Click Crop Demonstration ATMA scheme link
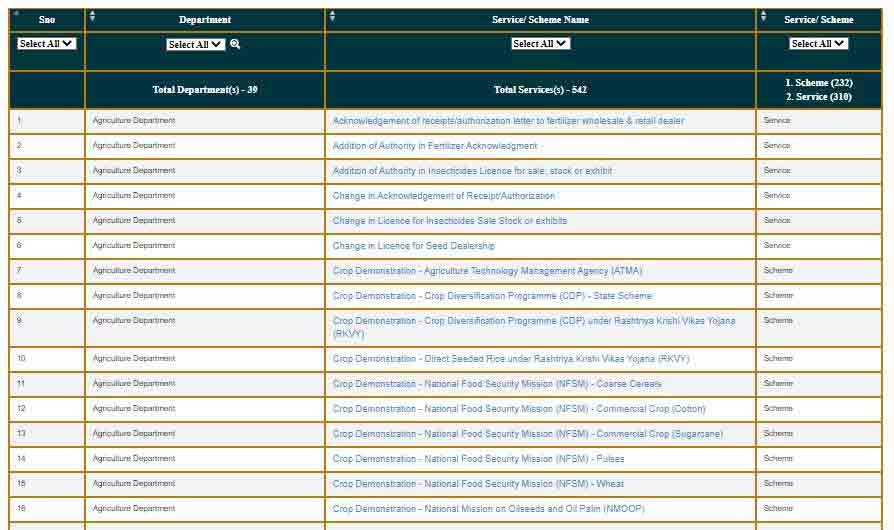 [x=487, y=271]
